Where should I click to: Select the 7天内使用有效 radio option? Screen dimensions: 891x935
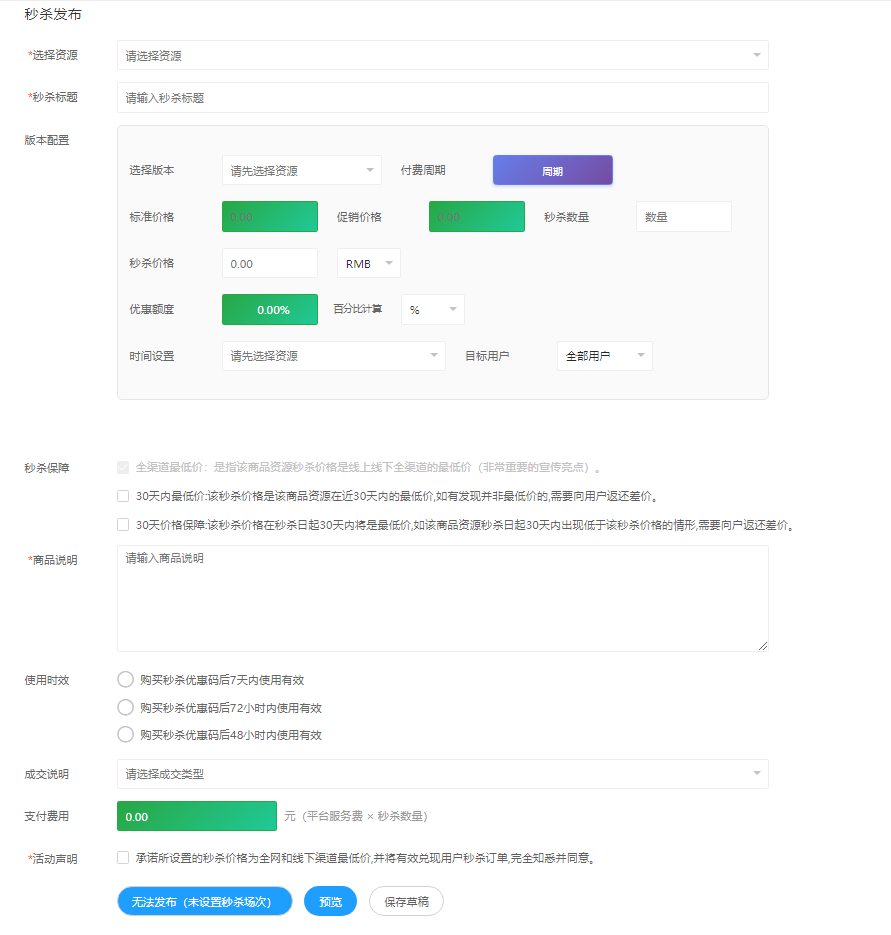(126, 680)
